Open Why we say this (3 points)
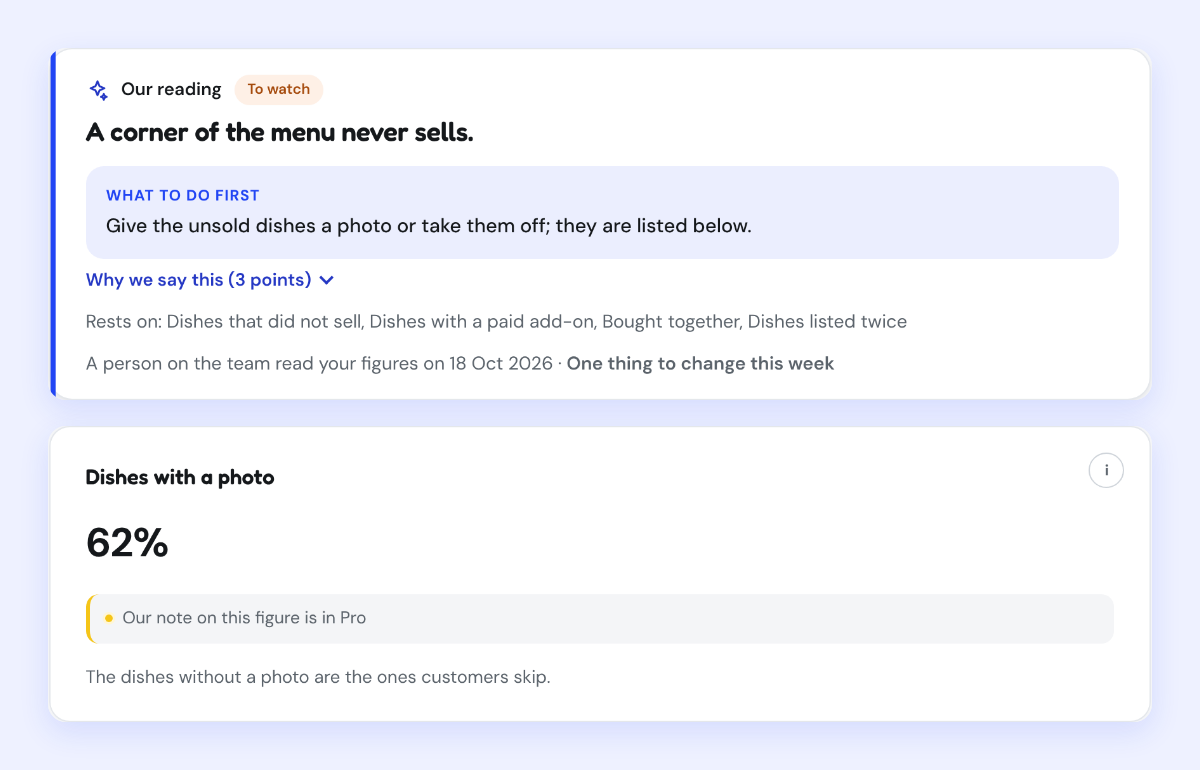 point(210,280)
